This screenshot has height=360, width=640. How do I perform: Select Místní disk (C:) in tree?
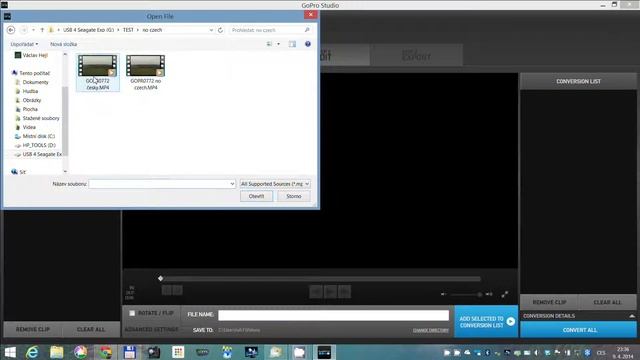(38, 136)
